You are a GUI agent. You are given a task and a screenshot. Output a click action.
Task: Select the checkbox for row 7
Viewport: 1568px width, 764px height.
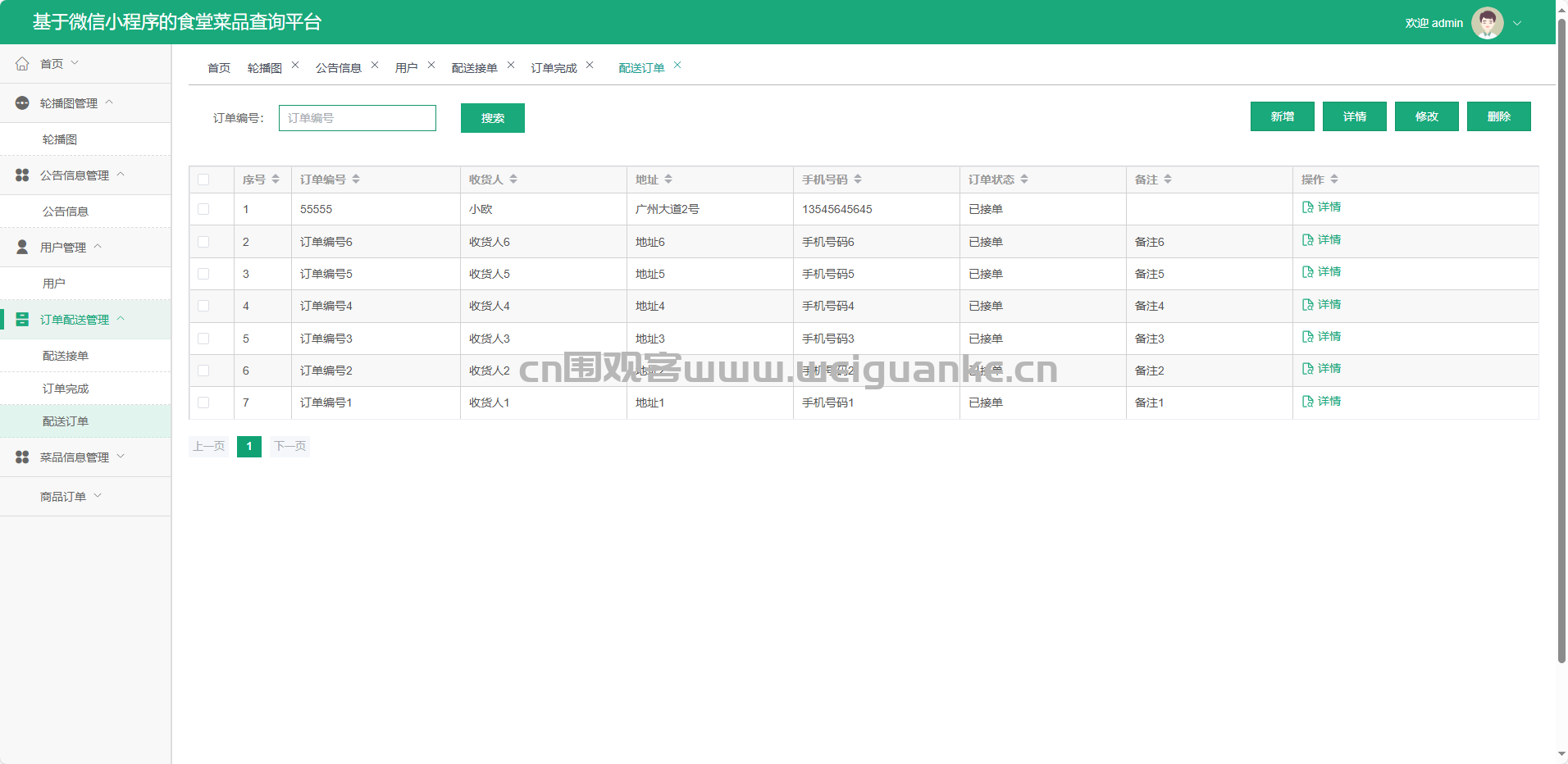pyautogui.click(x=203, y=402)
